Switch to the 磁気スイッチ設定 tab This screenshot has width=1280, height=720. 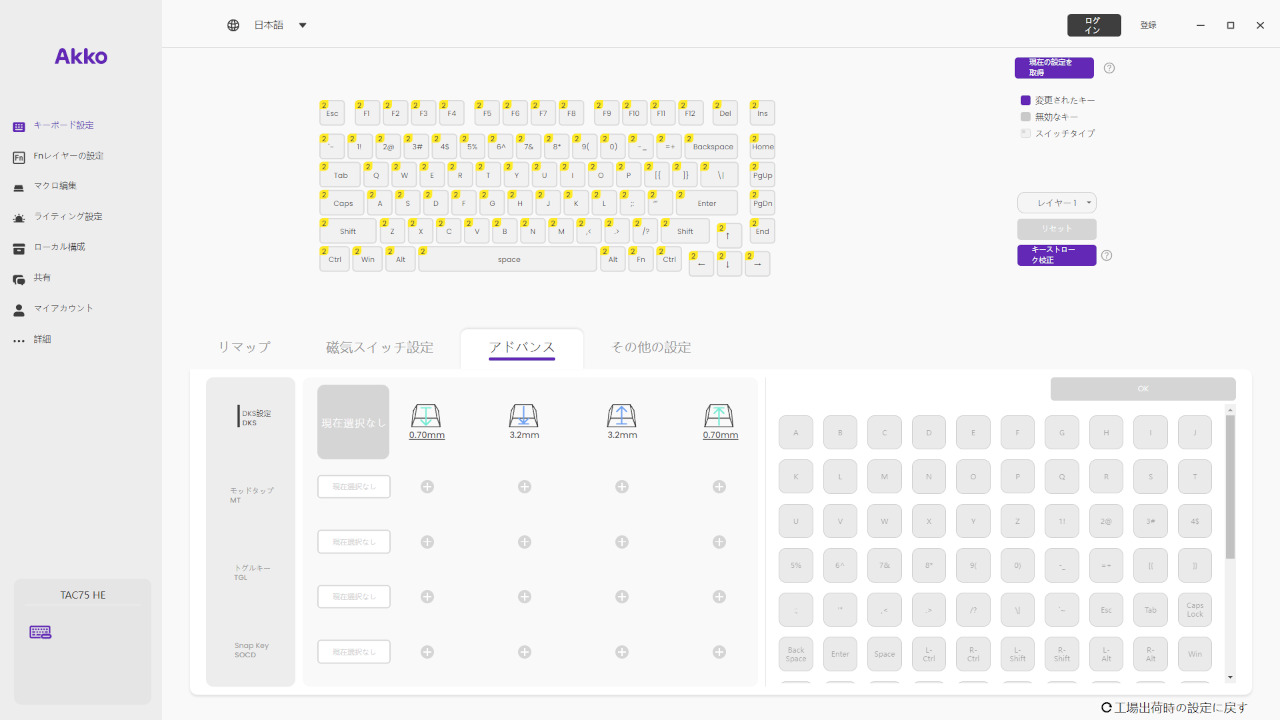[x=380, y=347]
